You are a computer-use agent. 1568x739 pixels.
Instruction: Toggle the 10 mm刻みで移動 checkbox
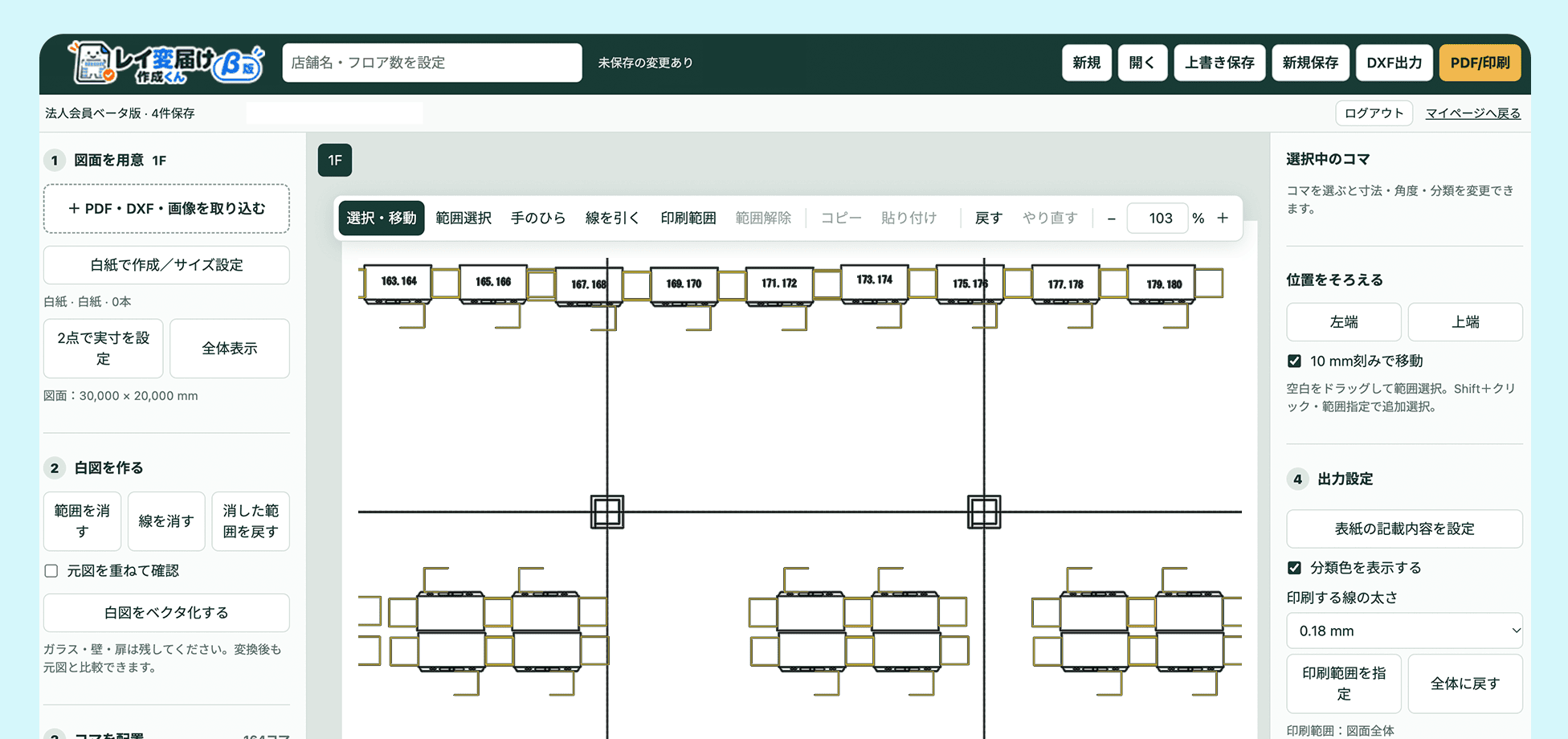(1294, 361)
